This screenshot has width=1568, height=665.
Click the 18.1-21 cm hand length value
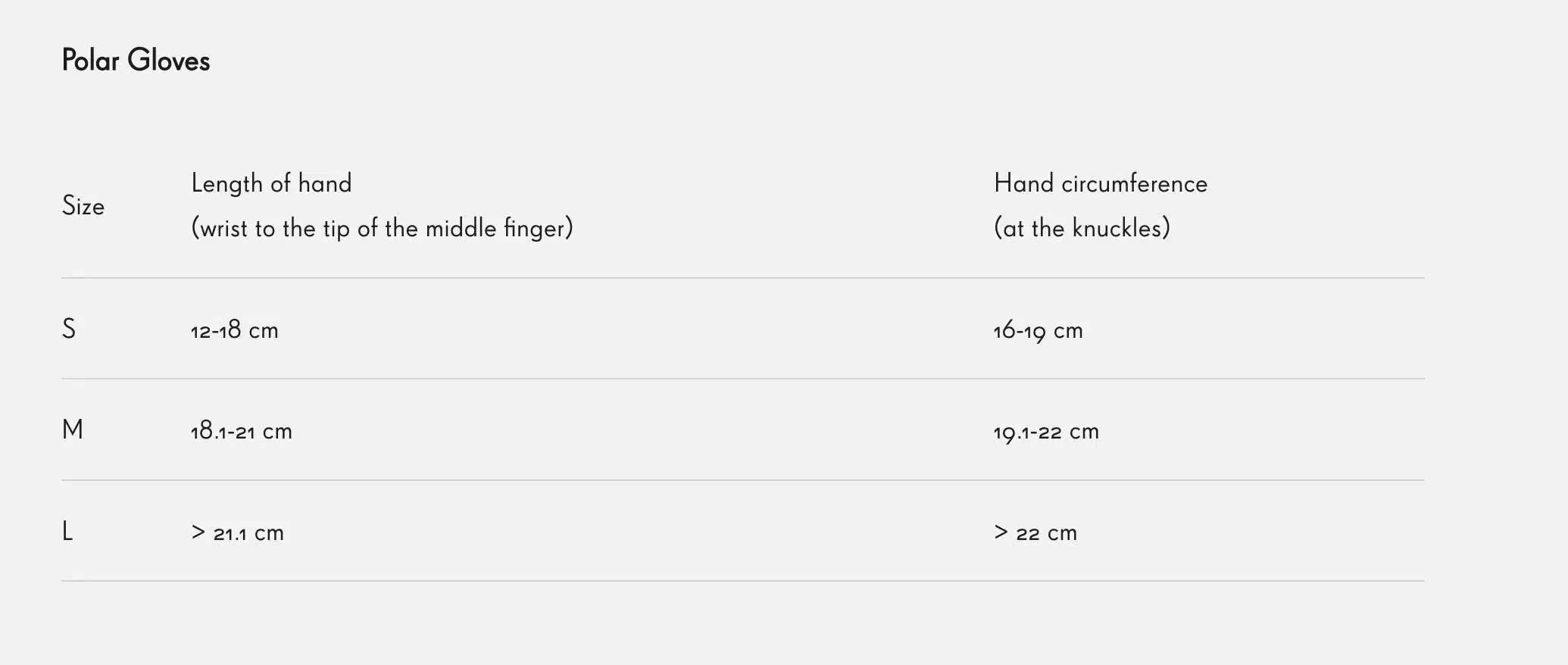(x=241, y=432)
